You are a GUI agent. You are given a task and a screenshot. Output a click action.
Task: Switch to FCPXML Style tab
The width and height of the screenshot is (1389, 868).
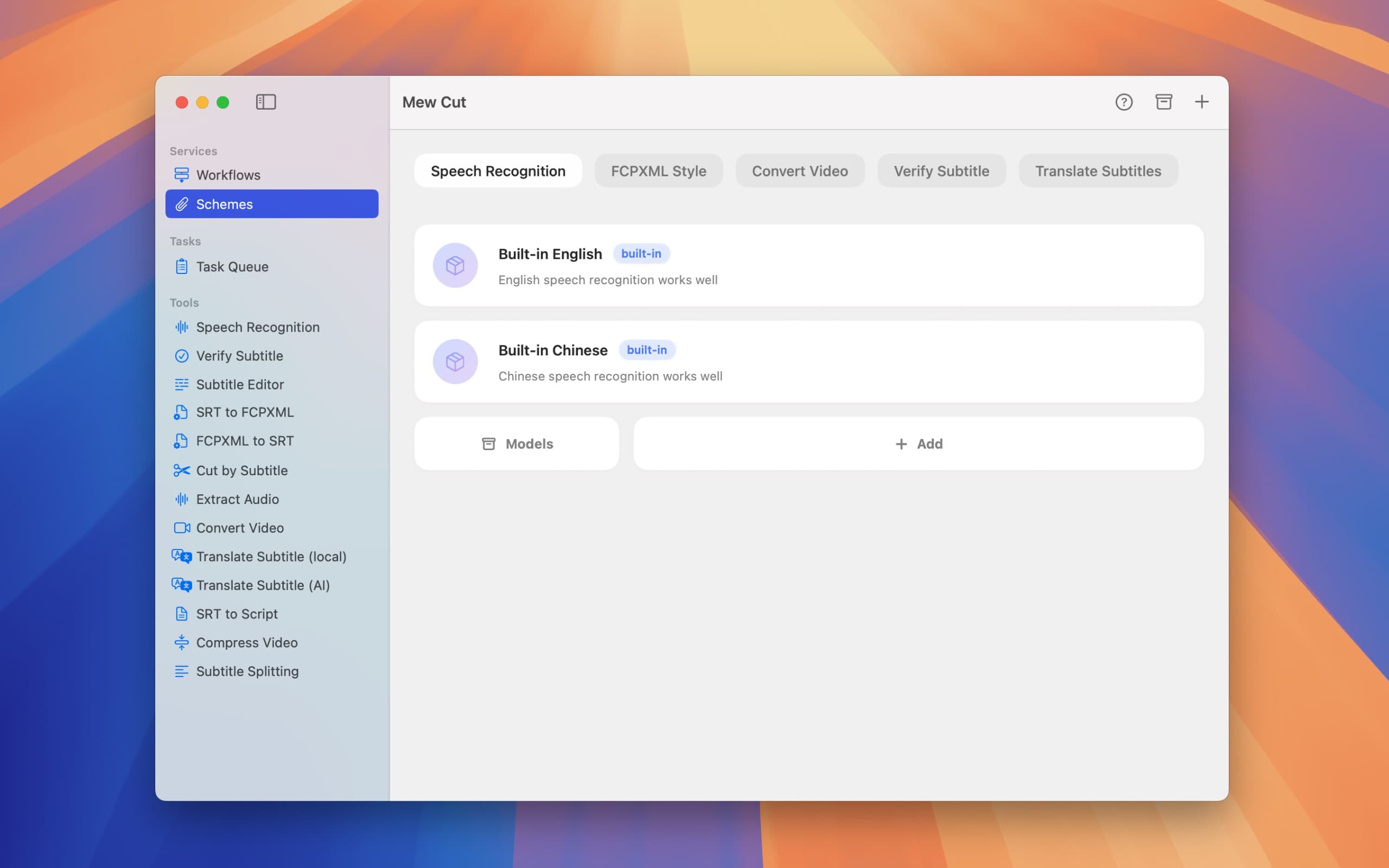click(658, 171)
